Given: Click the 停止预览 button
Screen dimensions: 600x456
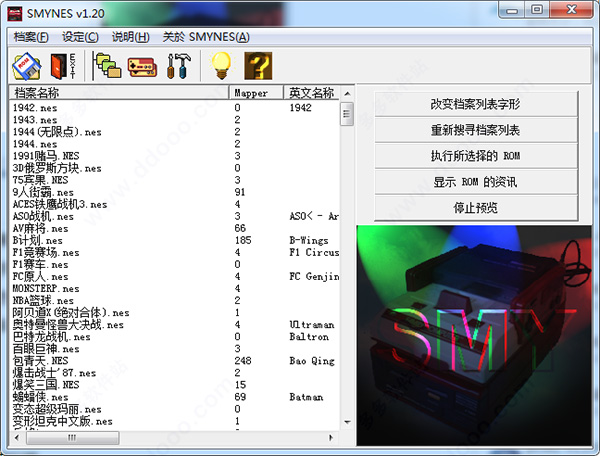Looking at the screenshot, I should 476,208.
